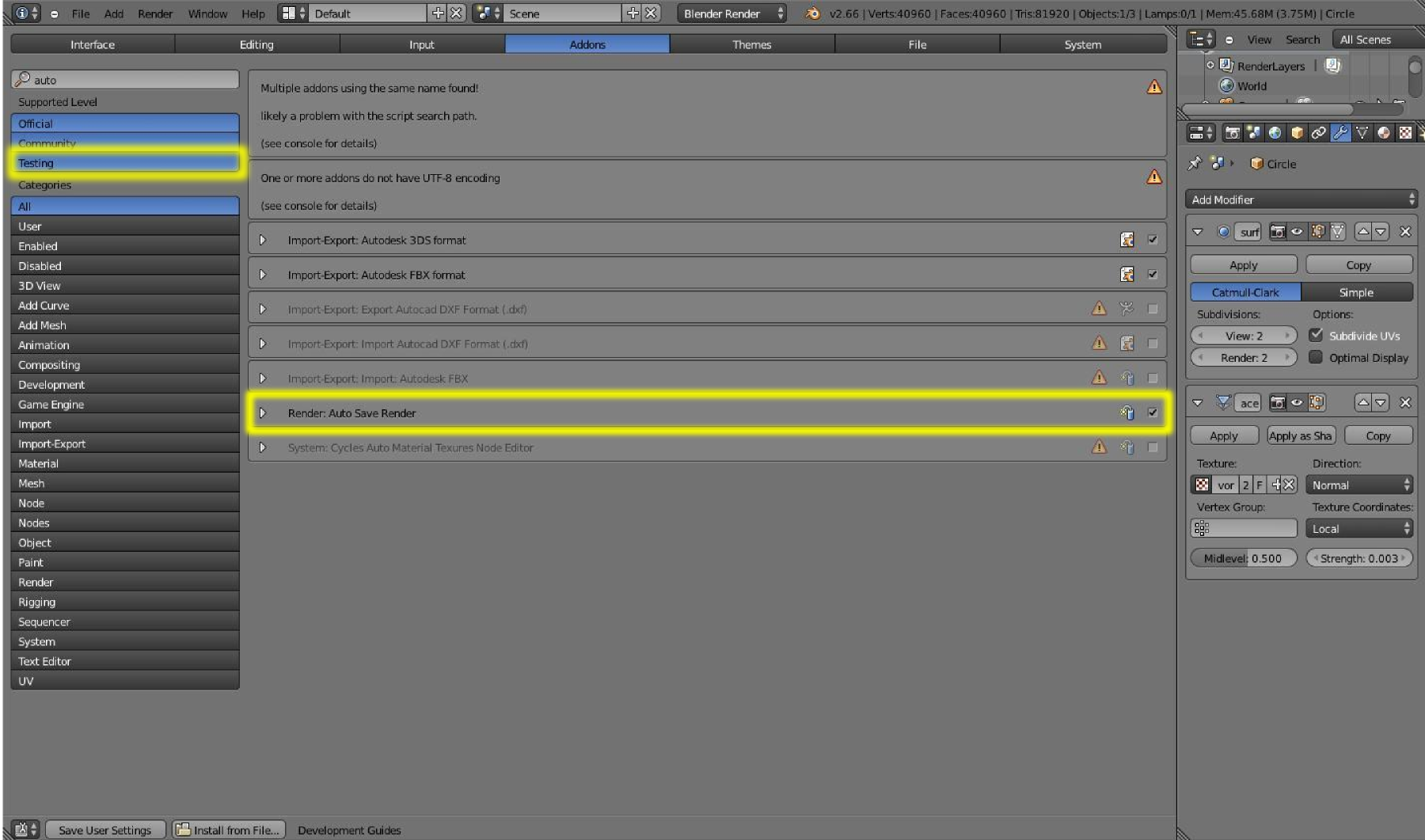Viewport: 1425px width, 840px height.
Task: Open the Texture properties checker tab
Action: (1405, 133)
